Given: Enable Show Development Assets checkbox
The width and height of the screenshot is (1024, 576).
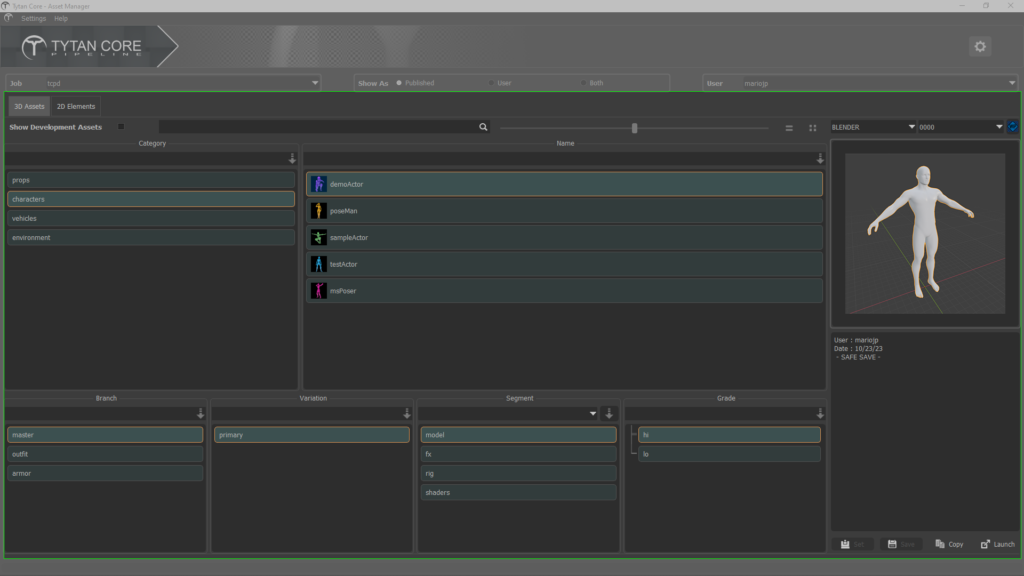Looking at the screenshot, I should click(x=122, y=127).
